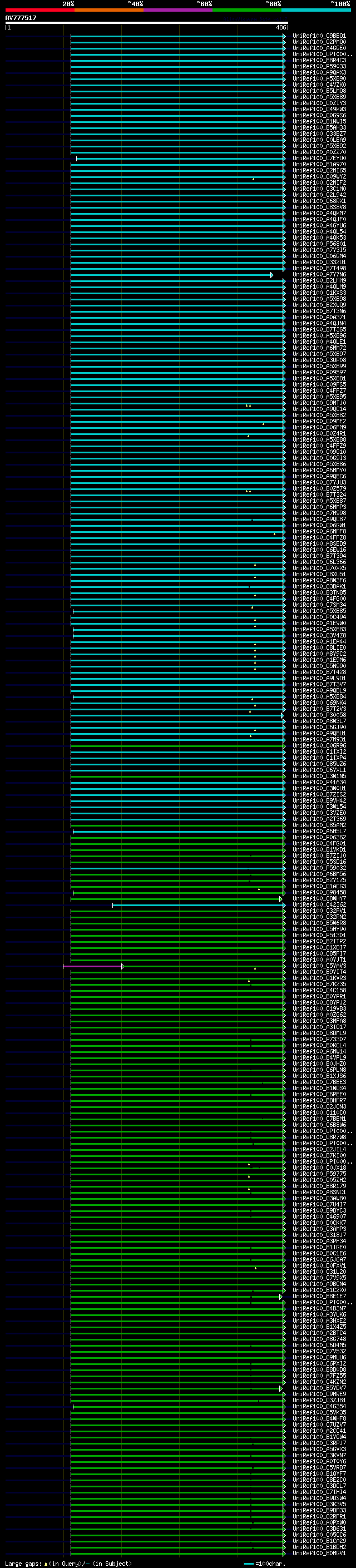Select the UniRef100_A2CC41 label
The width and height of the screenshot is (356, 1568).
coord(319,1431)
